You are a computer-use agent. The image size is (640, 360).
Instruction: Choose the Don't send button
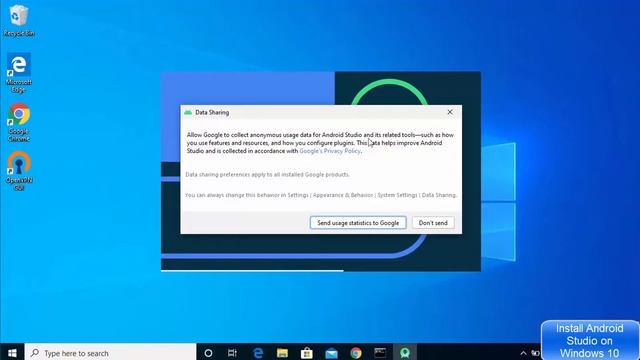[x=433, y=223]
